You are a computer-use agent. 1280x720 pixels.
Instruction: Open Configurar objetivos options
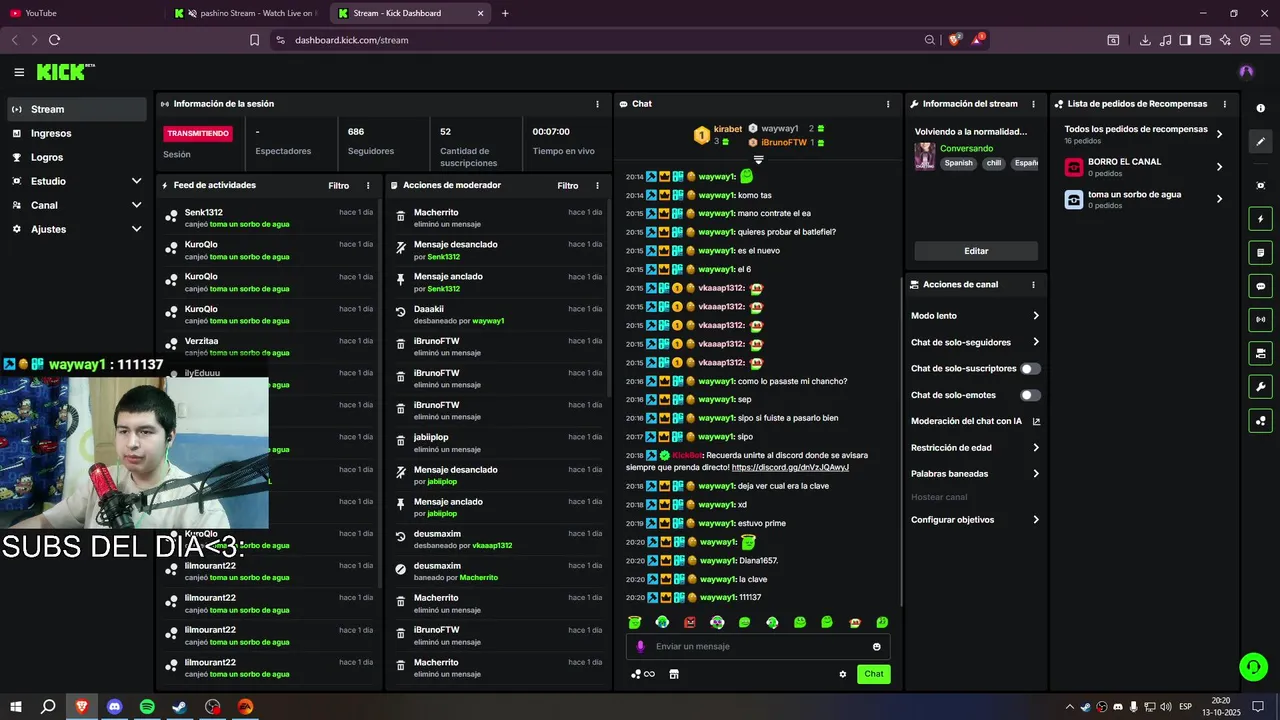(975, 520)
